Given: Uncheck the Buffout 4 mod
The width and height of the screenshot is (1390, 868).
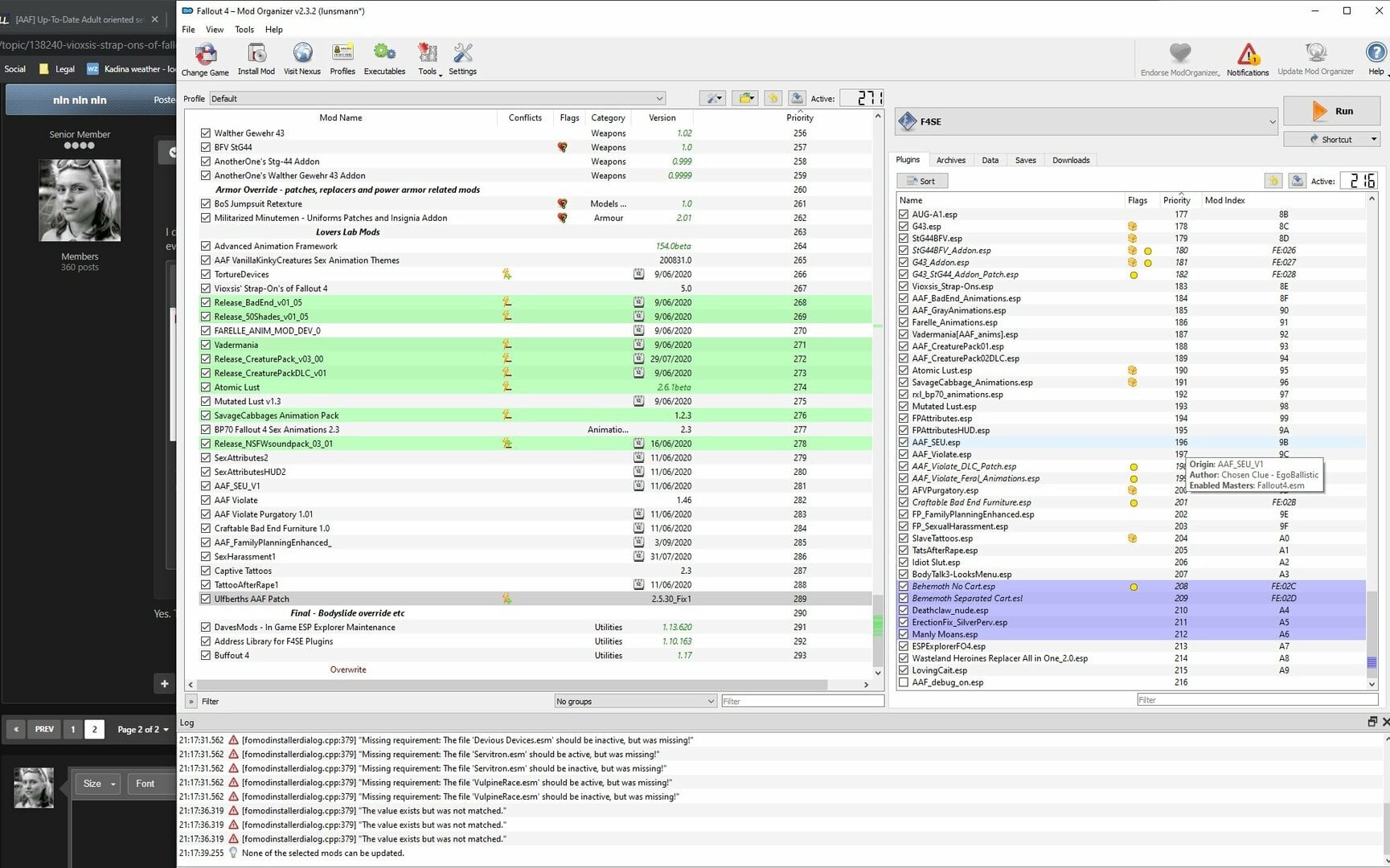Looking at the screenshot, I should (x=206, y=655).
